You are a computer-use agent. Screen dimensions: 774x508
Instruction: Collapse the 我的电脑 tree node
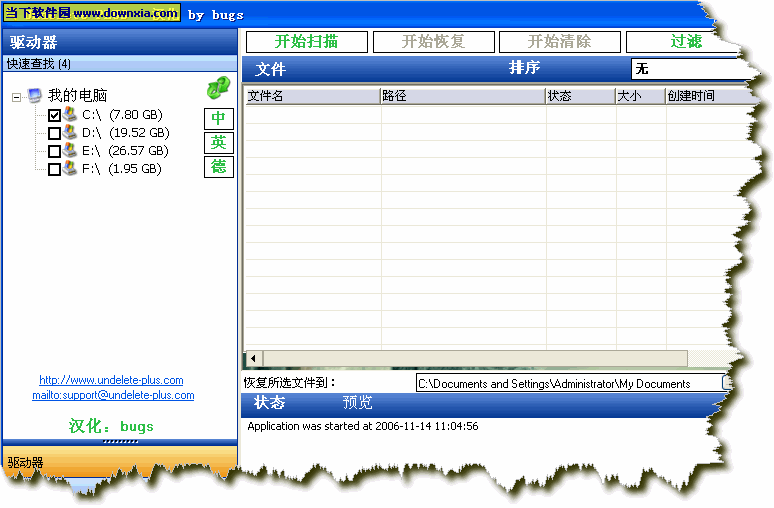[17, 97]
